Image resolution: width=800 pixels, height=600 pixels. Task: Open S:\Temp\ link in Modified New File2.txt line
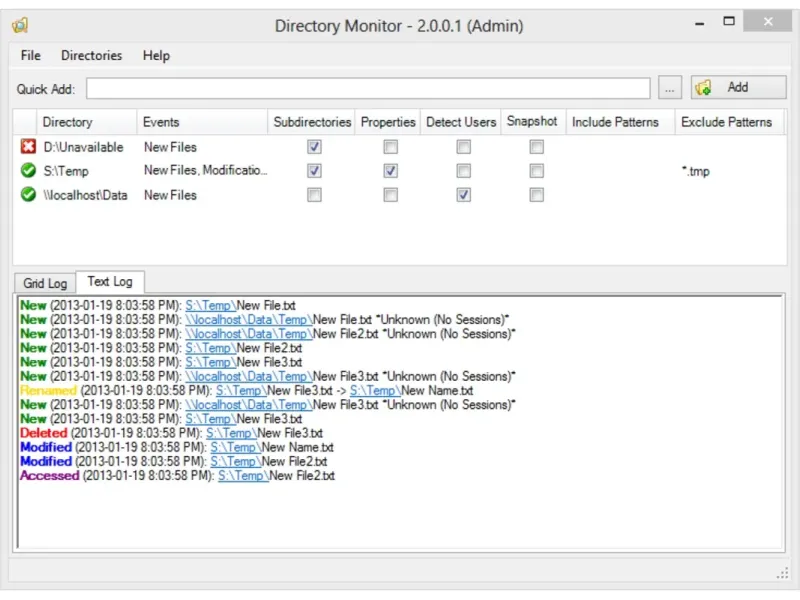236,461
